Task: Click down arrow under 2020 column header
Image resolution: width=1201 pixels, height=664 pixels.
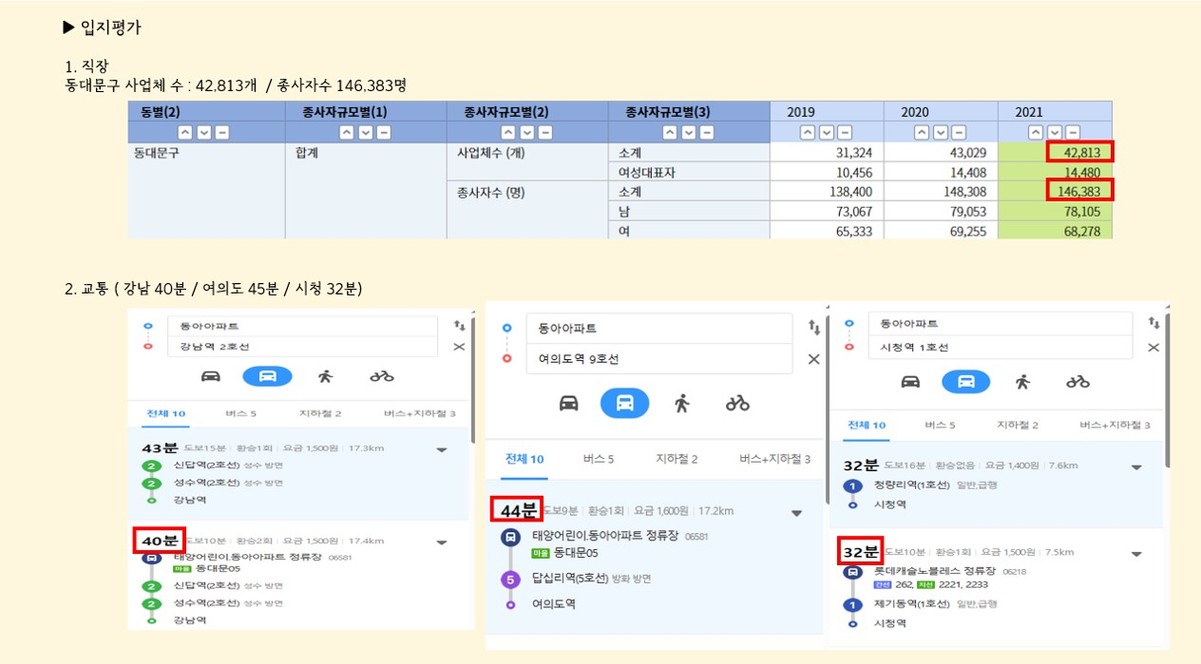Action: tap(940, 132)
